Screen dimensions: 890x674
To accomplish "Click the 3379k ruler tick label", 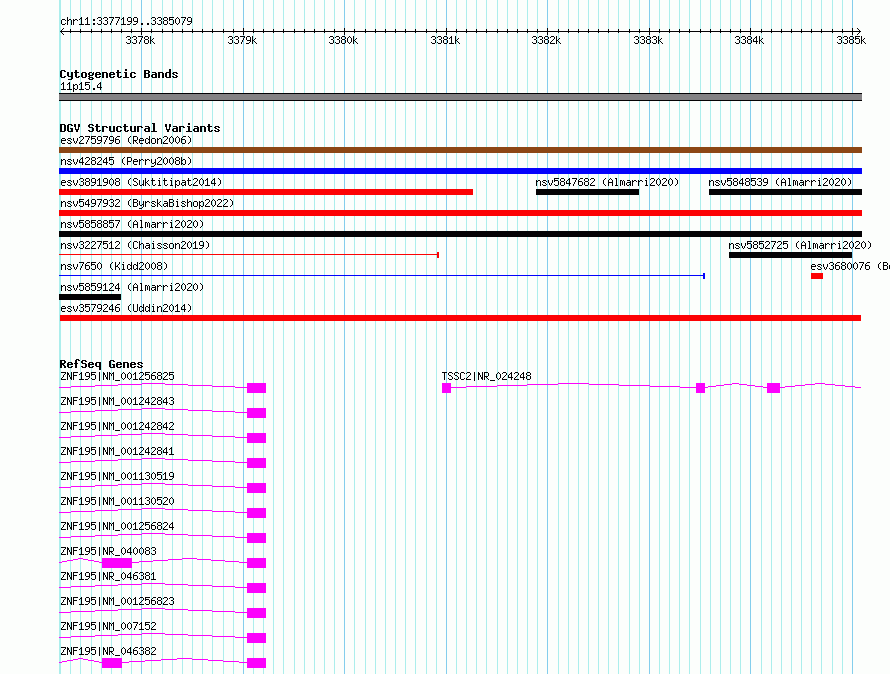I will 242,40.
